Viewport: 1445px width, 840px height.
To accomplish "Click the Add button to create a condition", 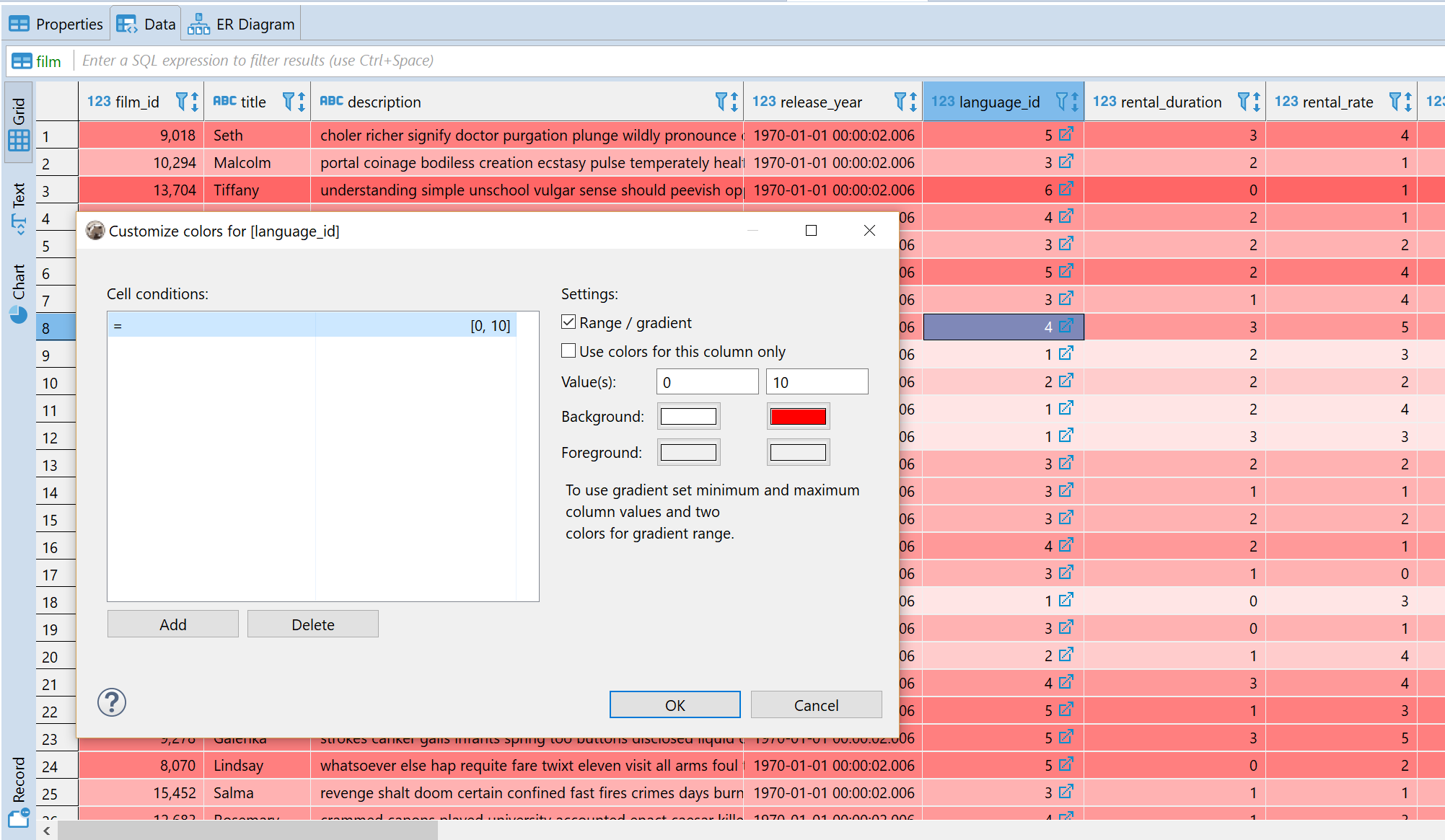I will [x=172, y=624].
